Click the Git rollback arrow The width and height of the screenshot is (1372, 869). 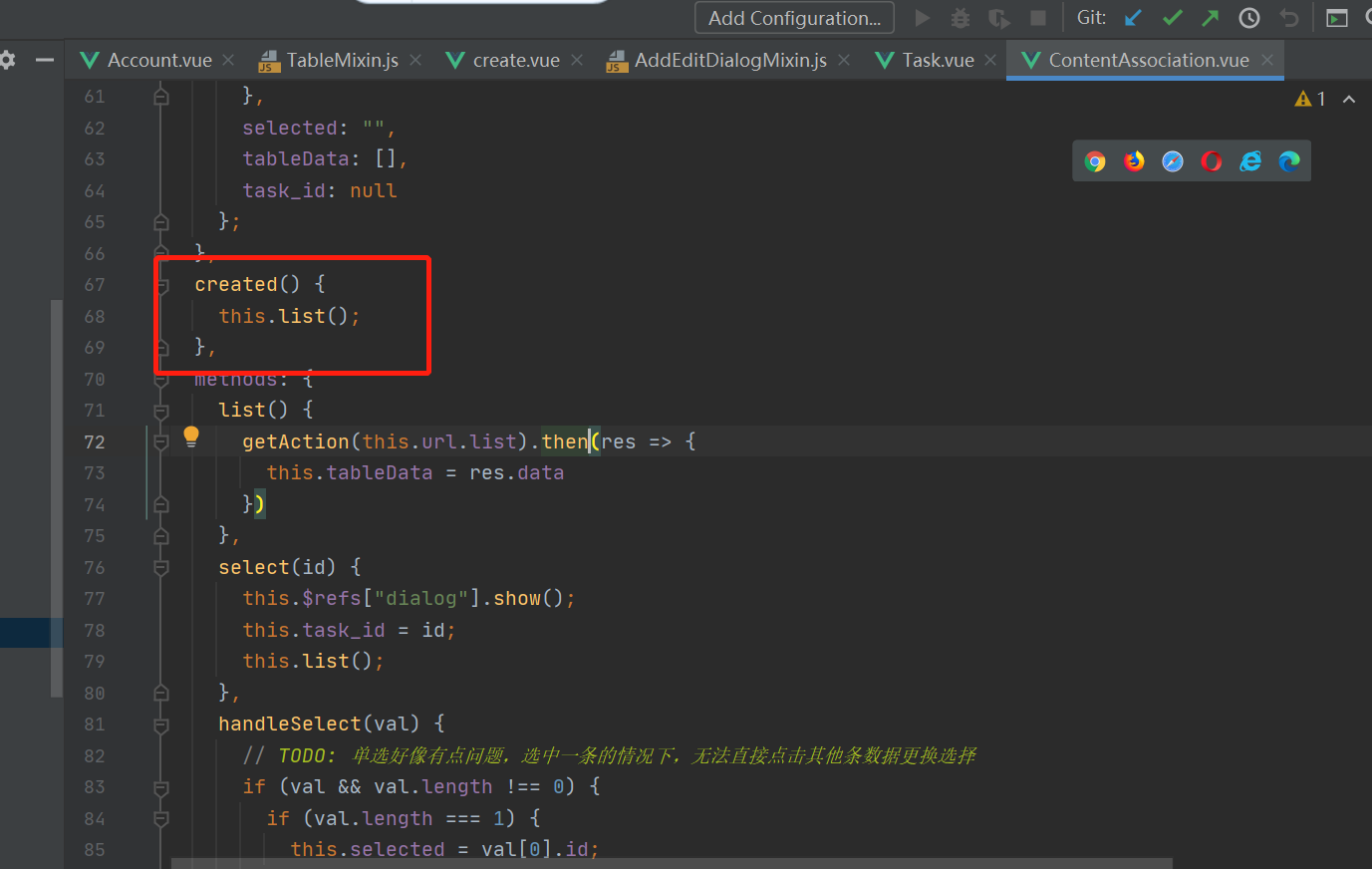1289,18
